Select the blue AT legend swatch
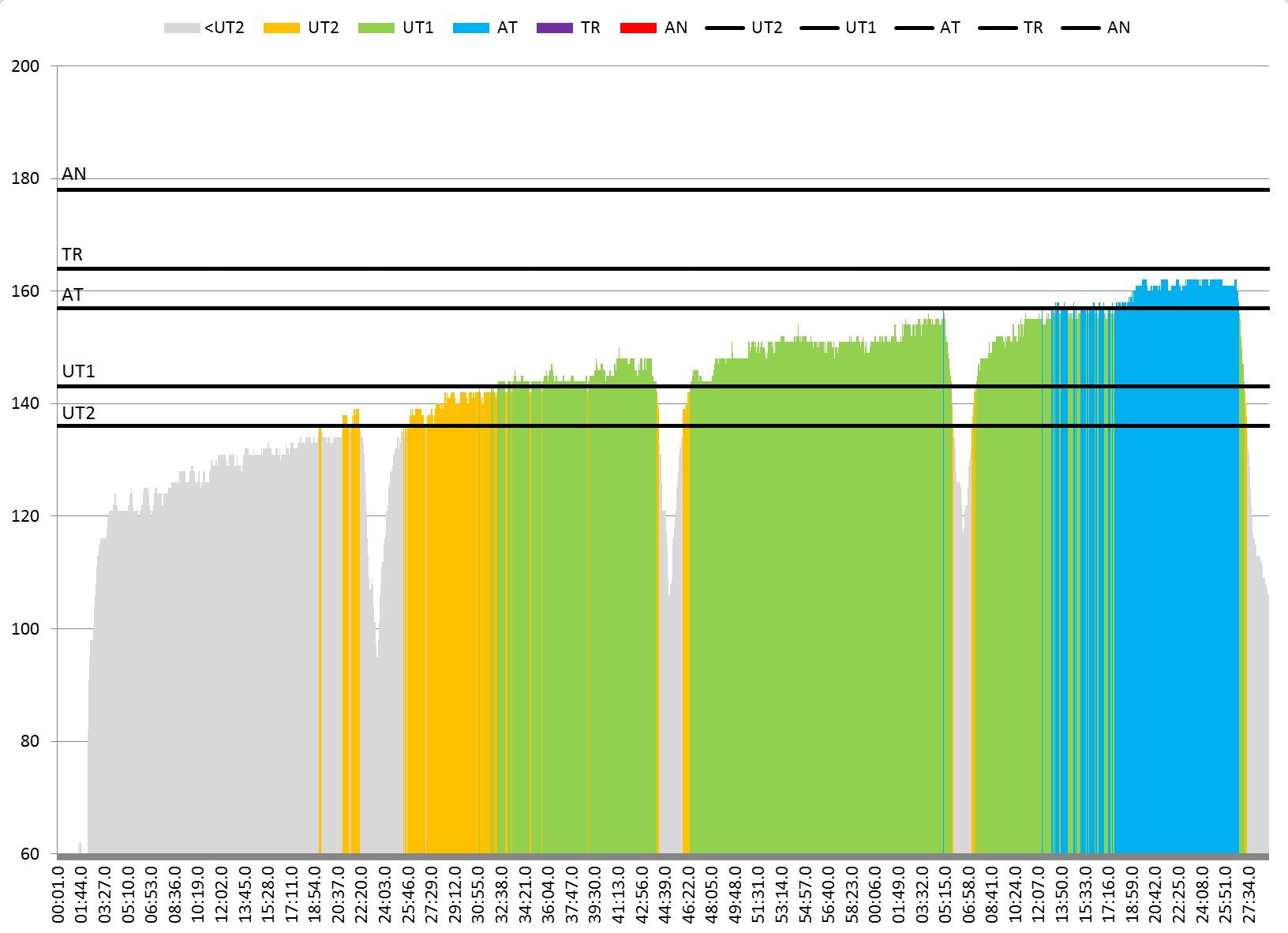This screenshot has height=933, width=1288. [x=470, y=28]
